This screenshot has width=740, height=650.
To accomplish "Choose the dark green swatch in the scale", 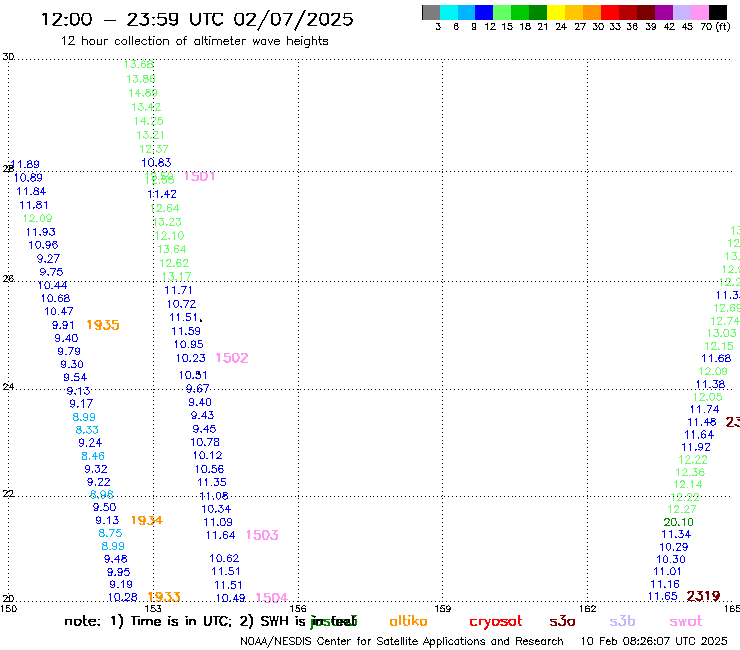I will pyautogui.click(x=538, y=12).
